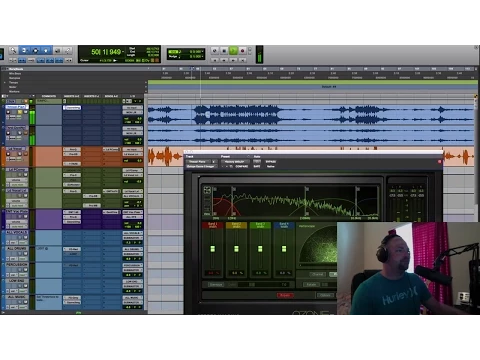The height and width of the screenshot is (360, 480).
Task: Open the send slot on Ld Vocal track
Action: [x=112, y=149]
